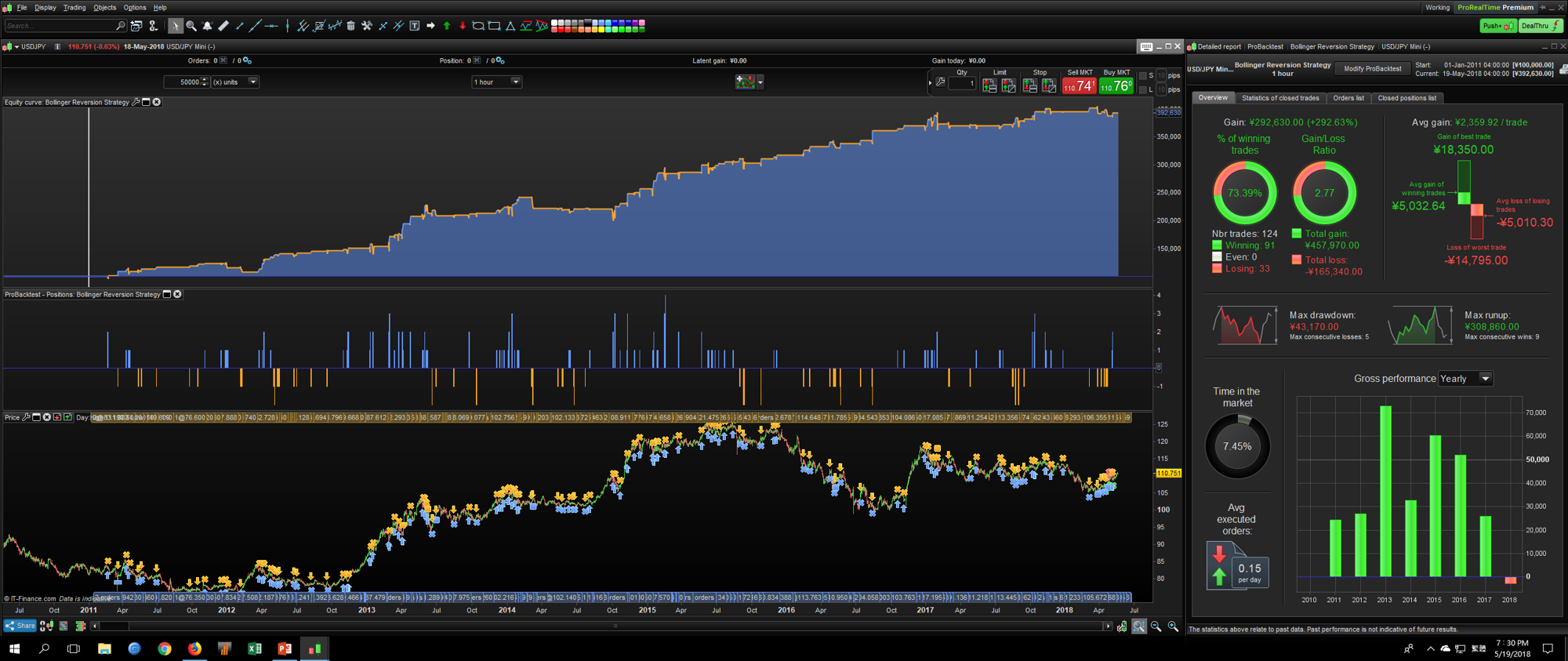
Task: Insert a red down arrow marker
Action: click(x=463, y=26)
